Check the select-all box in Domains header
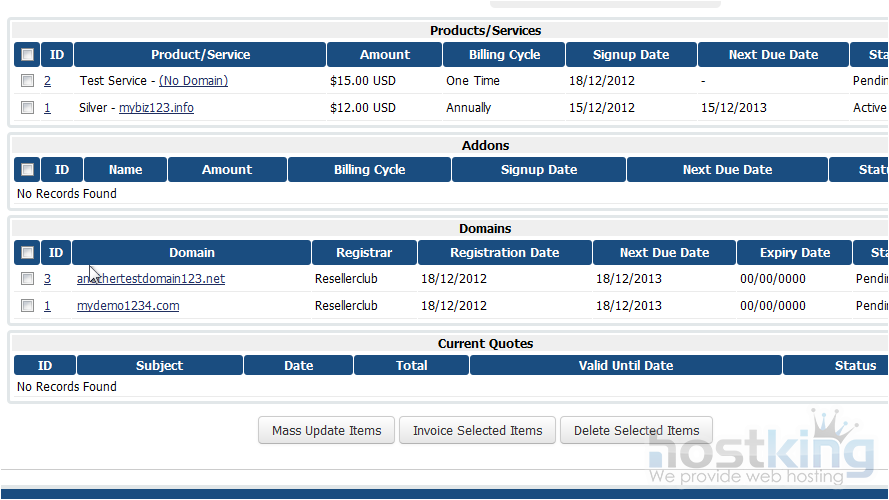 pos(27,253)
